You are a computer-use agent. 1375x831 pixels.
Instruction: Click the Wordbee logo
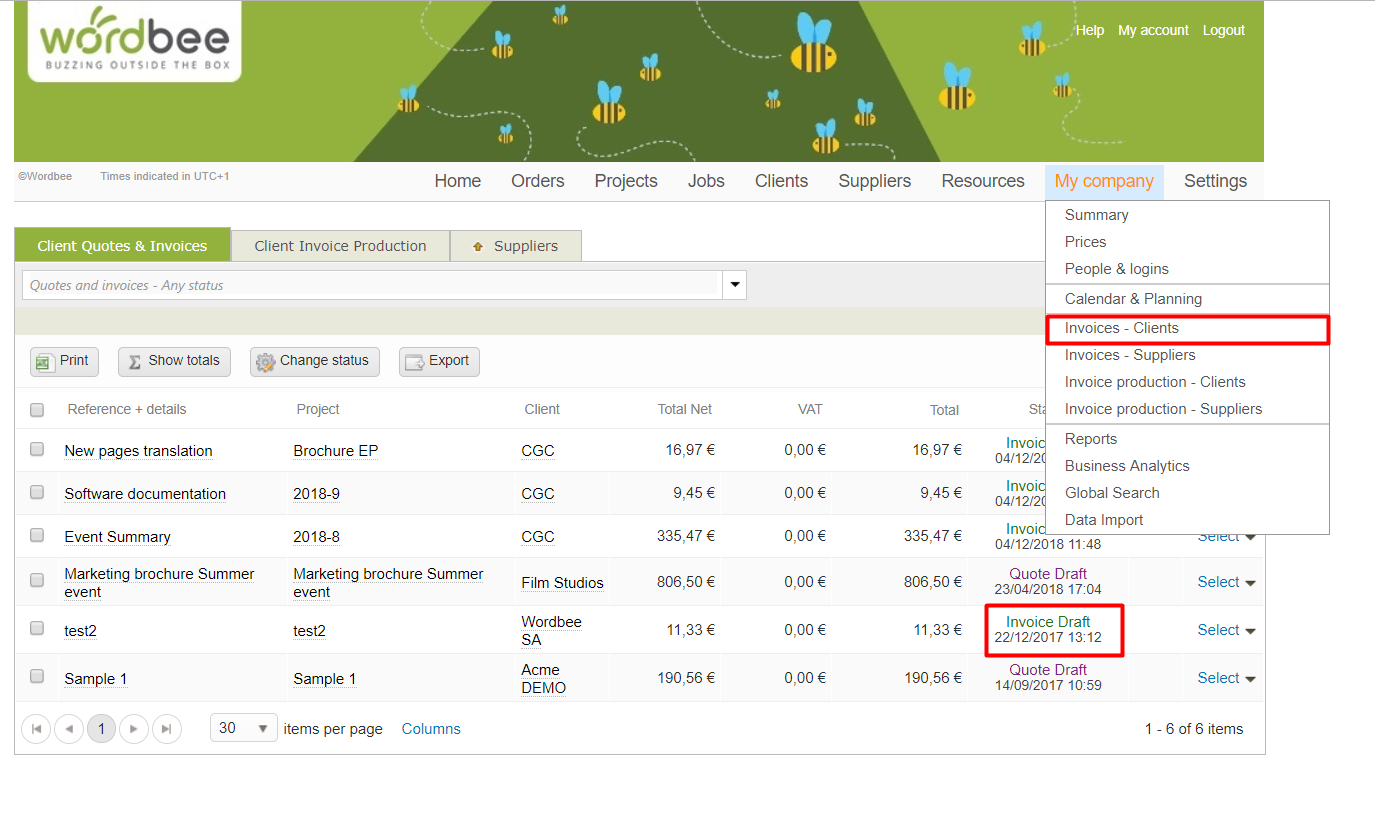coord(135,42)
